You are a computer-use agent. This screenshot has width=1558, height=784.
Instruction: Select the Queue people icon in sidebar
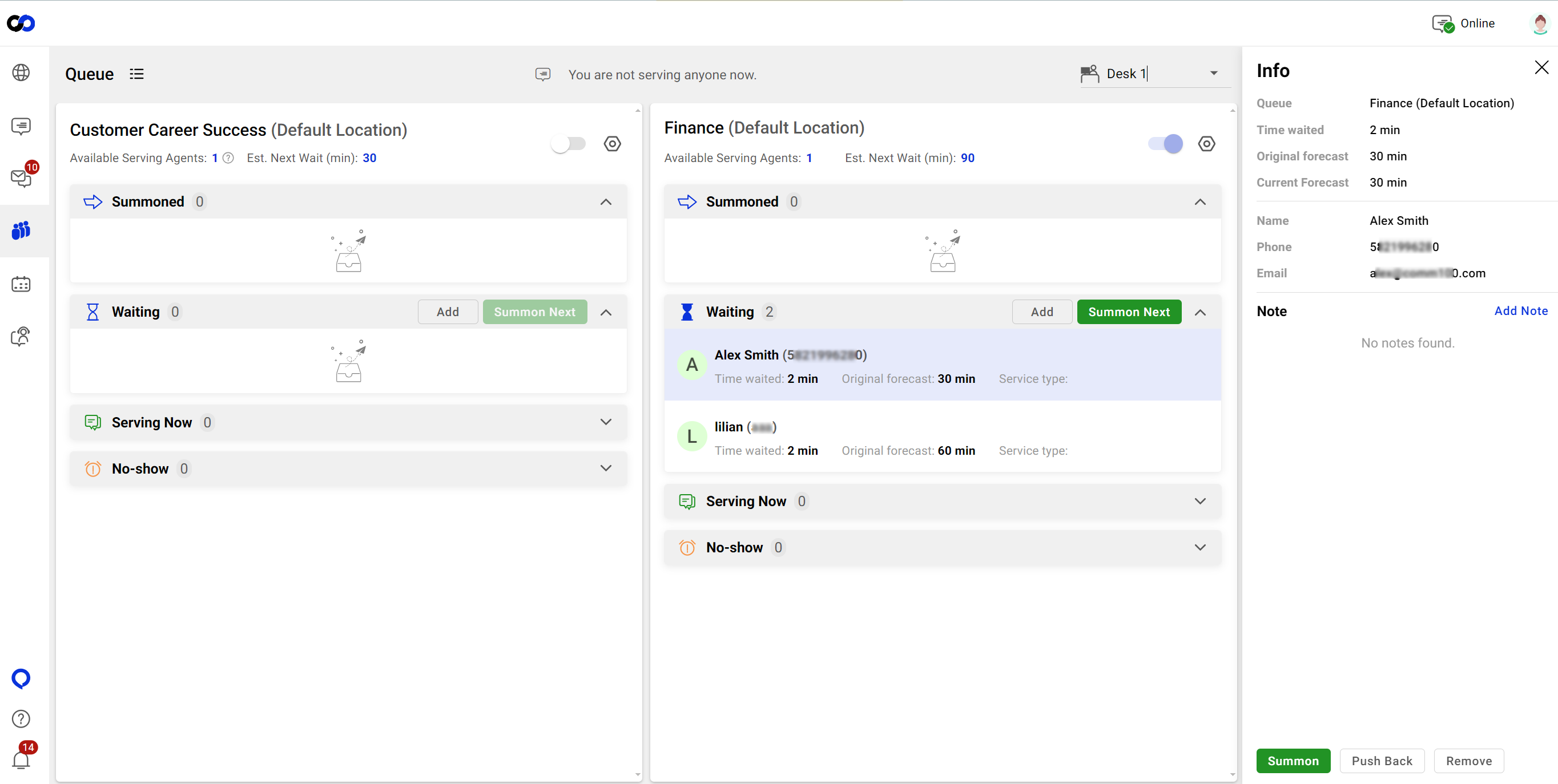pos(21,231)
